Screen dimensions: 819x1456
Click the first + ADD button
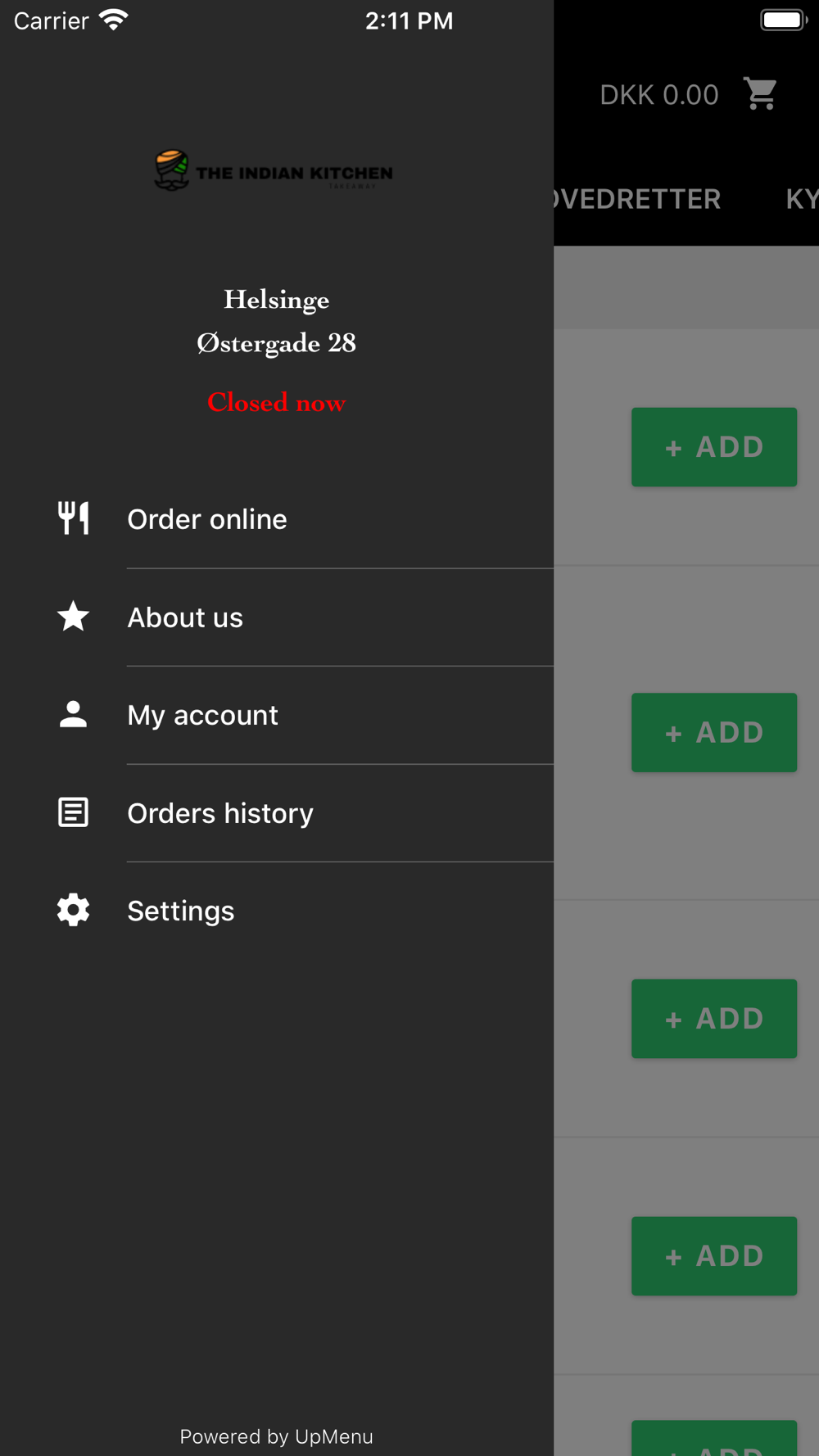pyautogui.click(x=714, y=447)
